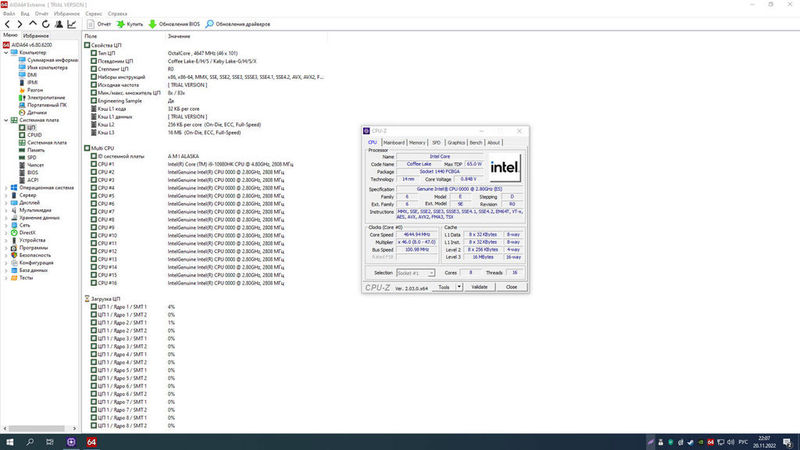Click Обновления BIOS update button
Image resolution: width=800 pixels, height=450 pixels.
click(174, 24)
